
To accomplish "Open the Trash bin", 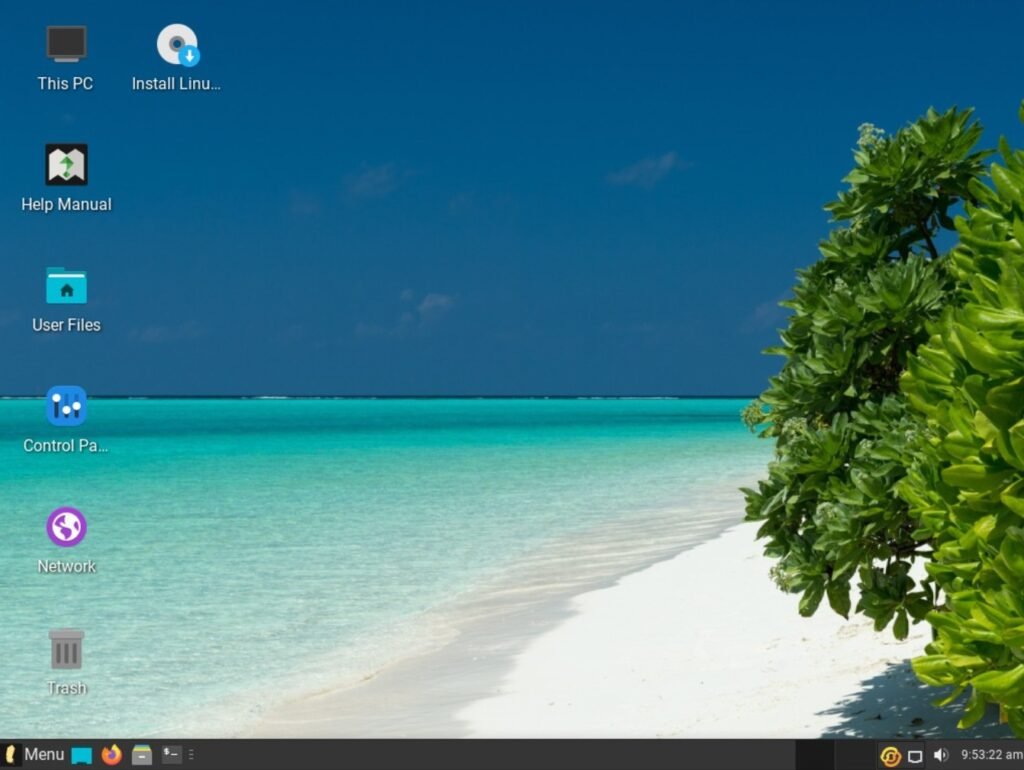I will 65,650.
